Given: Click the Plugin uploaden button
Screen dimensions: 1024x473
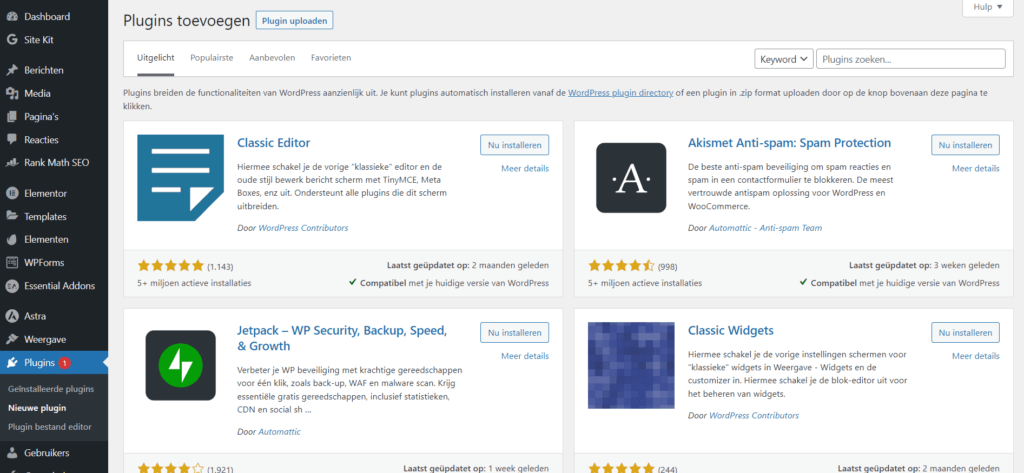Looking at the screenshot, I should (x=295, y=21).
